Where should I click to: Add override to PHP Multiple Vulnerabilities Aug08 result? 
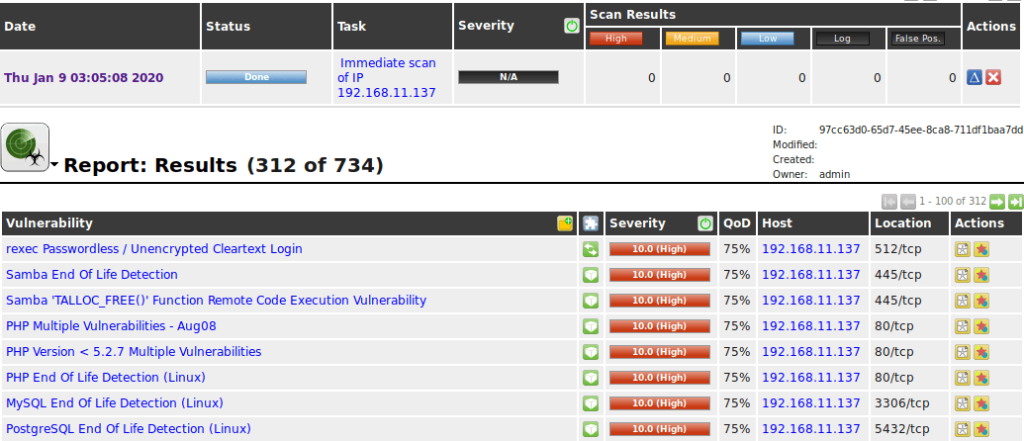(x=981, y=326)
